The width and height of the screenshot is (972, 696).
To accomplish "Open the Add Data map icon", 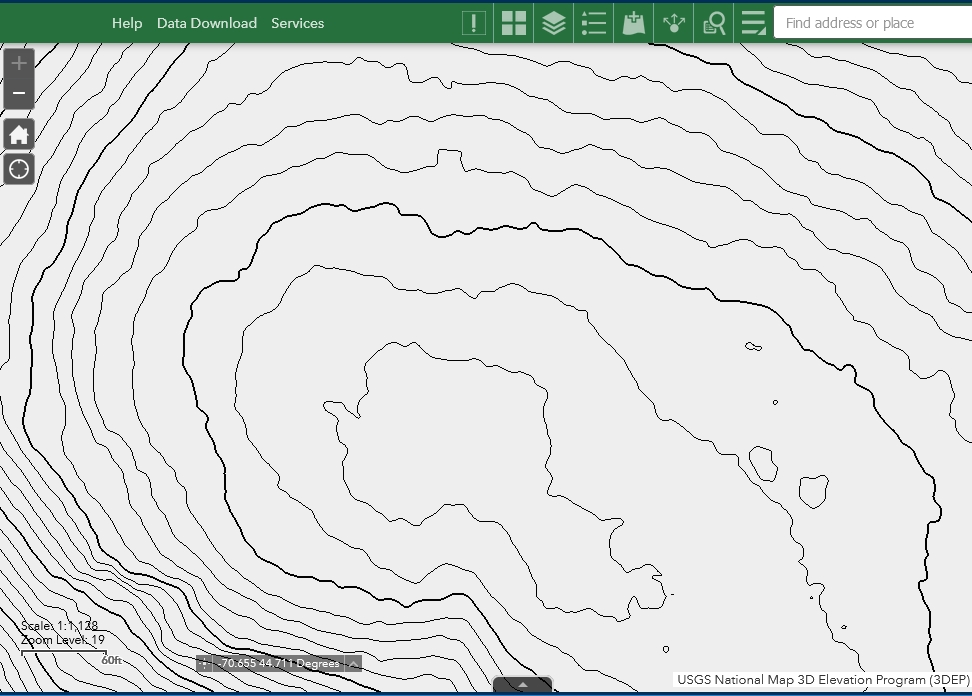I will (x=634, y=23).
